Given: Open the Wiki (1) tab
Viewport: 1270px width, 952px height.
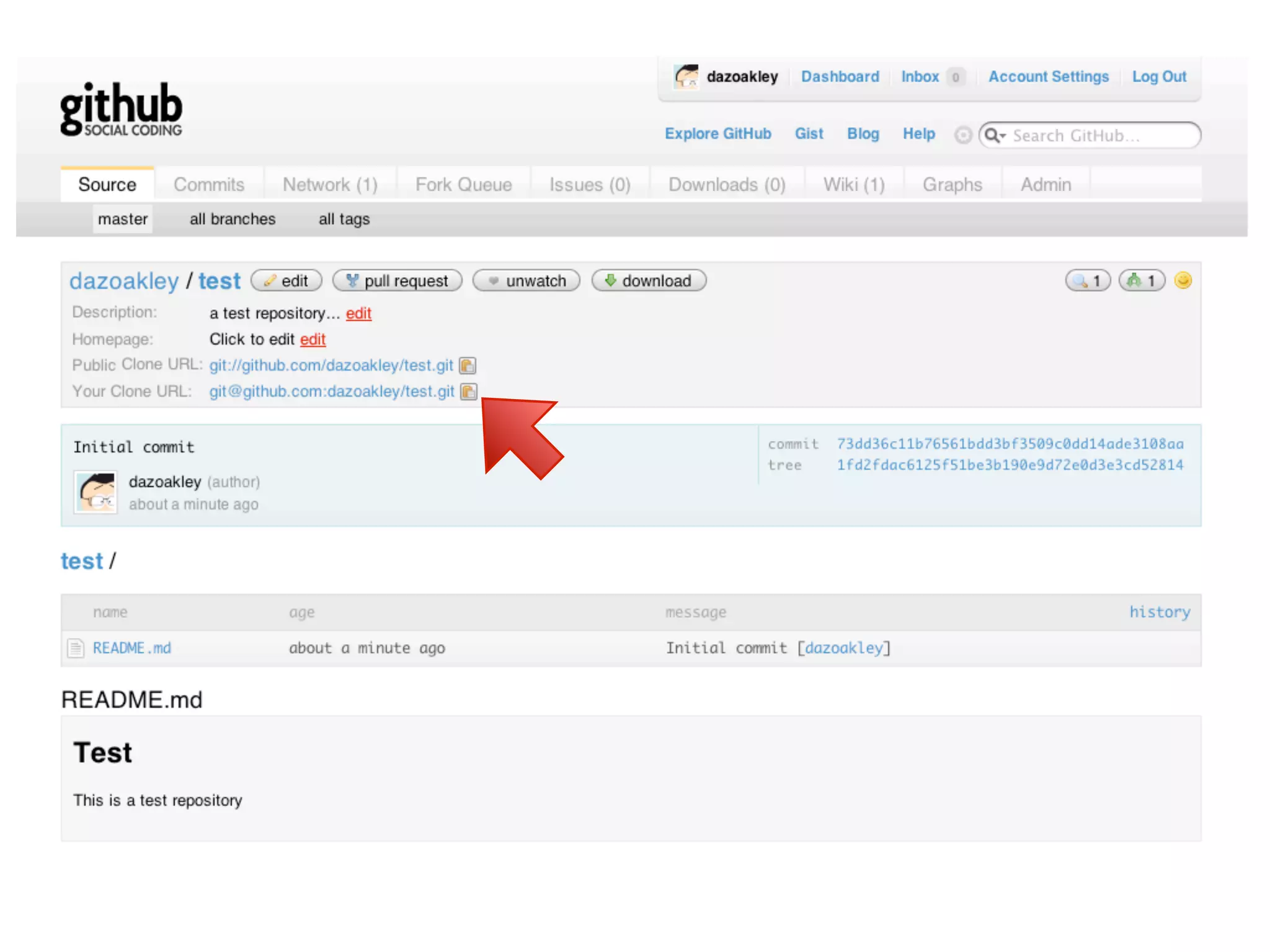Looking at the screenshot, I should [x=854, y=185].
